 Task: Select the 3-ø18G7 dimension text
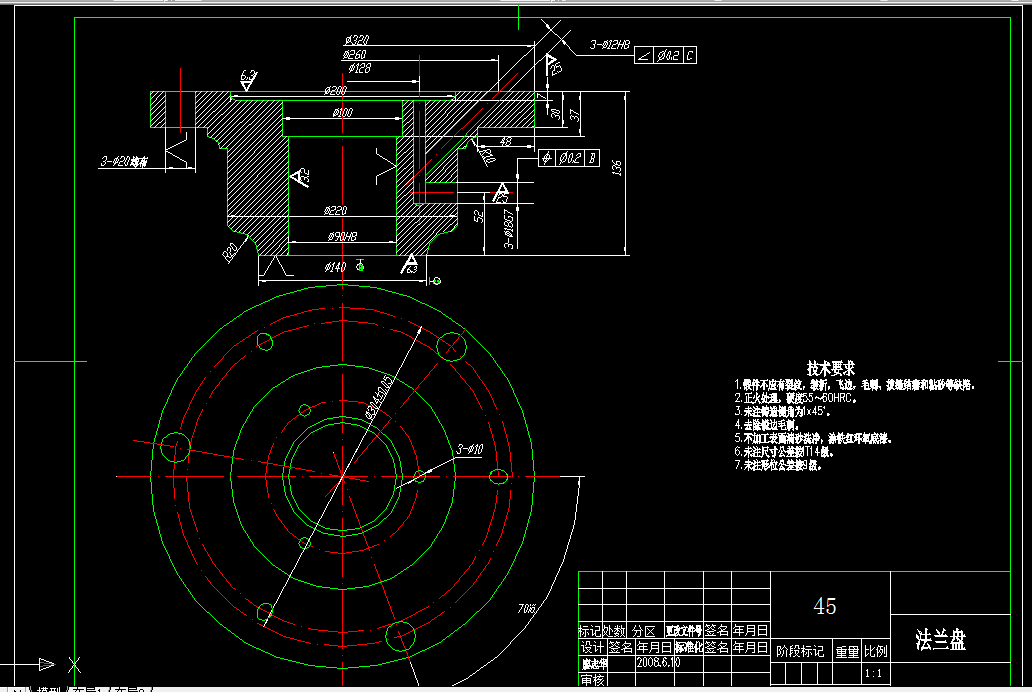pyautogui.click(x=509, y=228)
